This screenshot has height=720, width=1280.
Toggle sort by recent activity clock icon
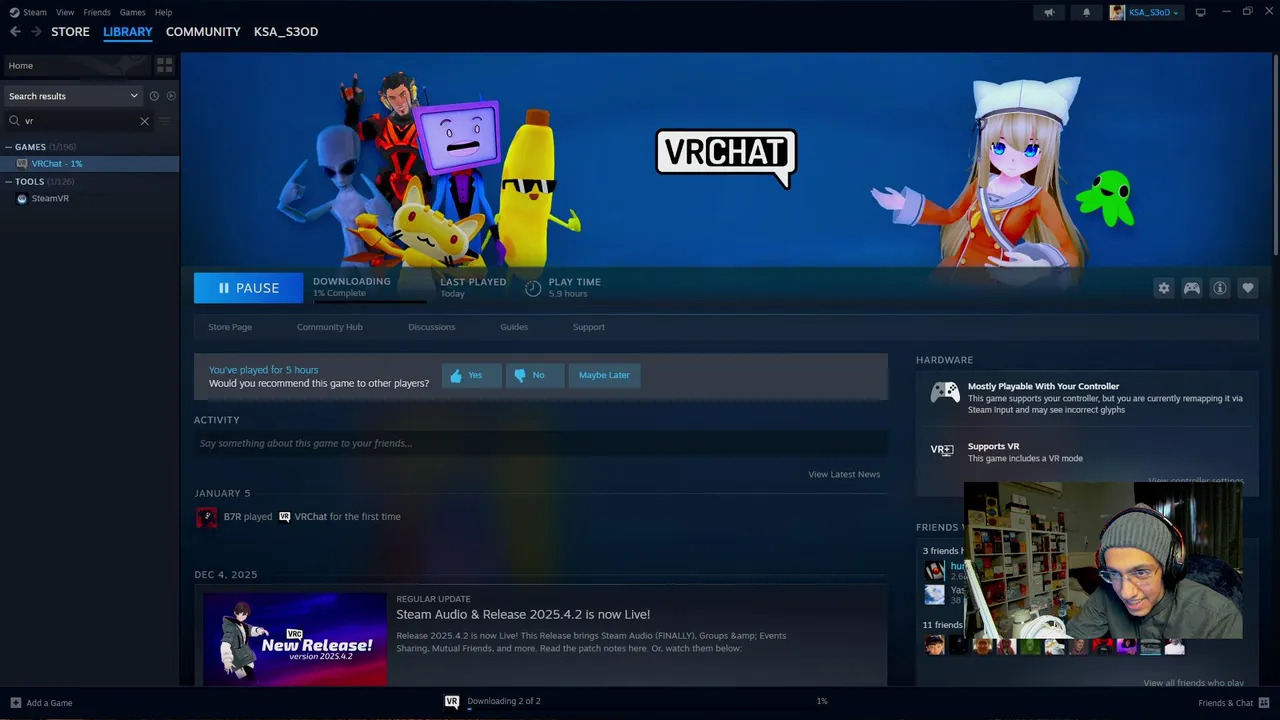(x=154, y=96)
